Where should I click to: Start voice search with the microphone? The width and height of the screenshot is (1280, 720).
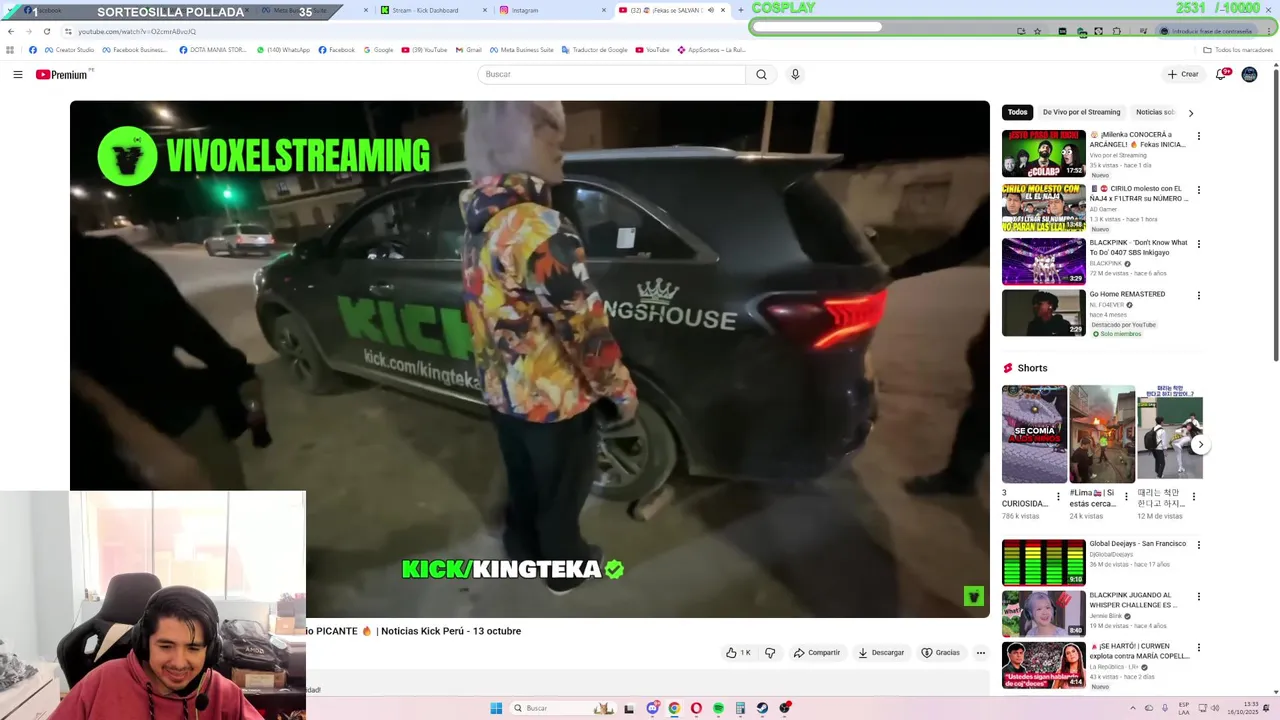[795, 74]
